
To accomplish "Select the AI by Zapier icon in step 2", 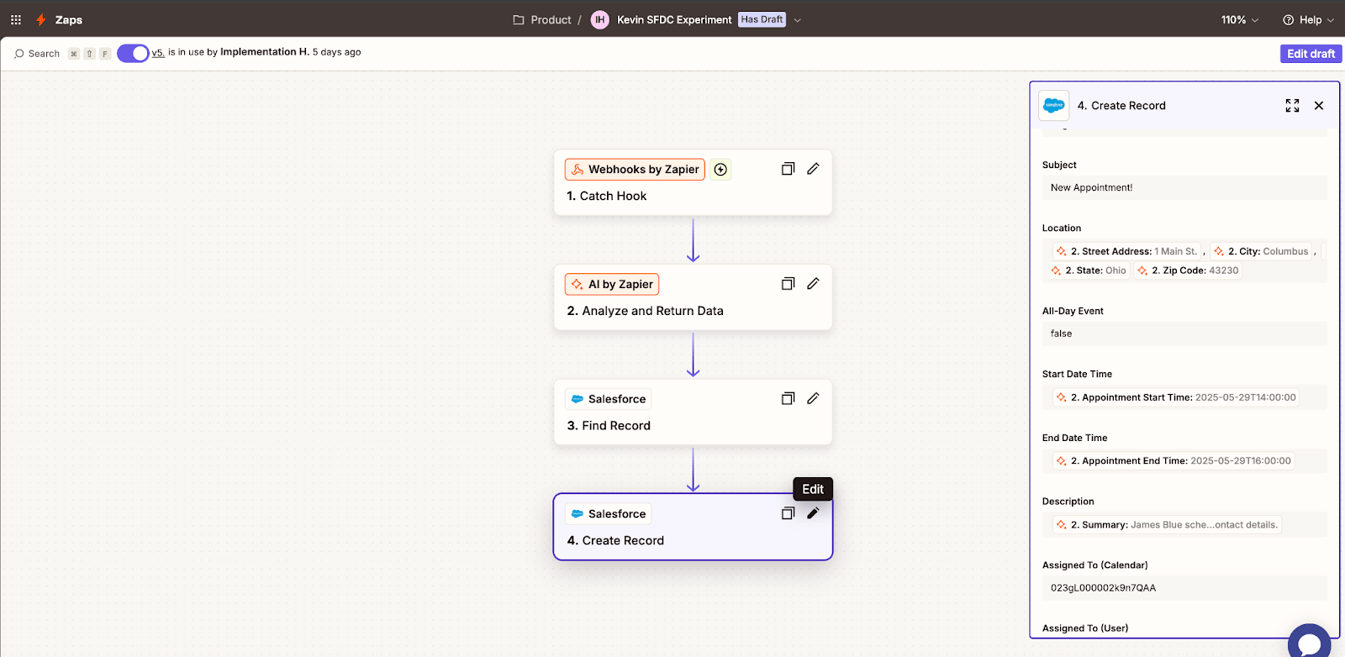I will pyautogui.click(x=575, y=284).
